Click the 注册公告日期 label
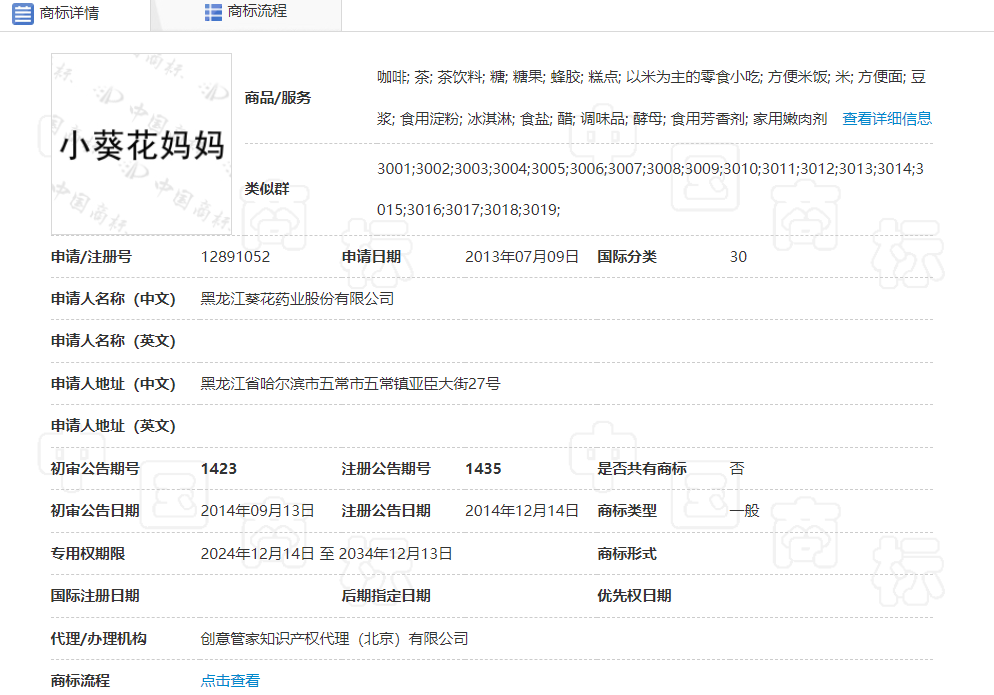Image resolution: width=994 pixels, height=695 pixels. (x=386, y=511)
